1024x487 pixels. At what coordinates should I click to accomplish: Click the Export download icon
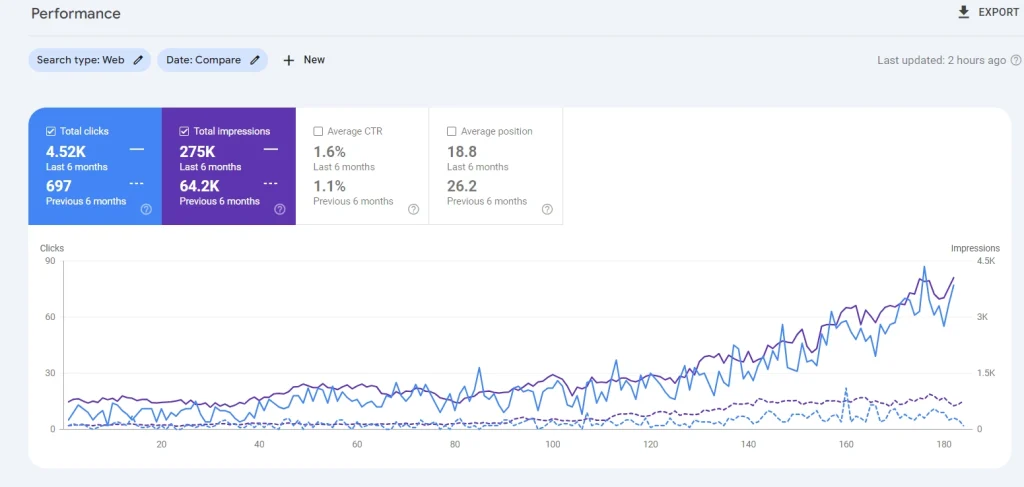(x=963, y=12)
